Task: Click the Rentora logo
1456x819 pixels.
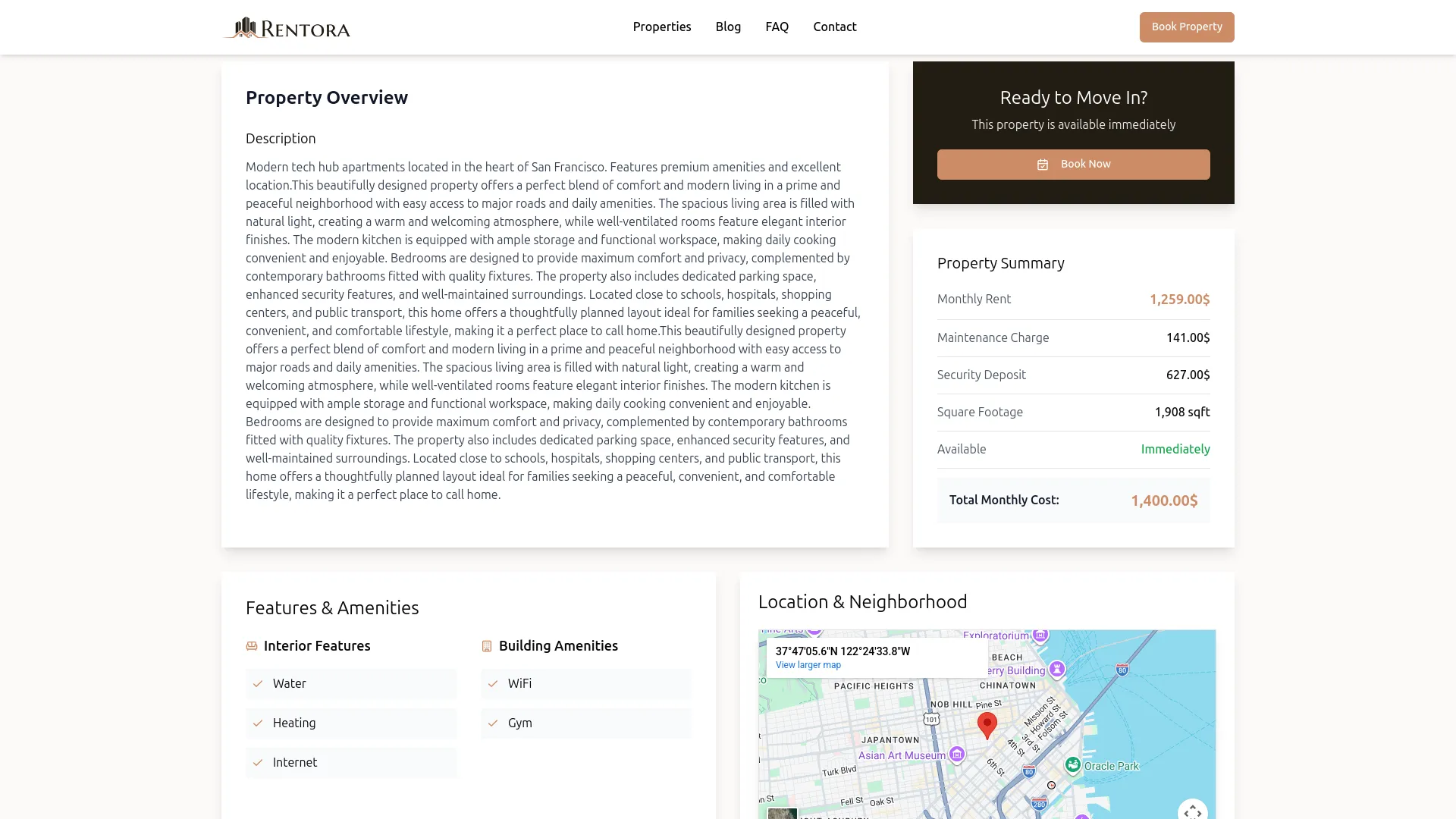Action: tap(286, 27)
